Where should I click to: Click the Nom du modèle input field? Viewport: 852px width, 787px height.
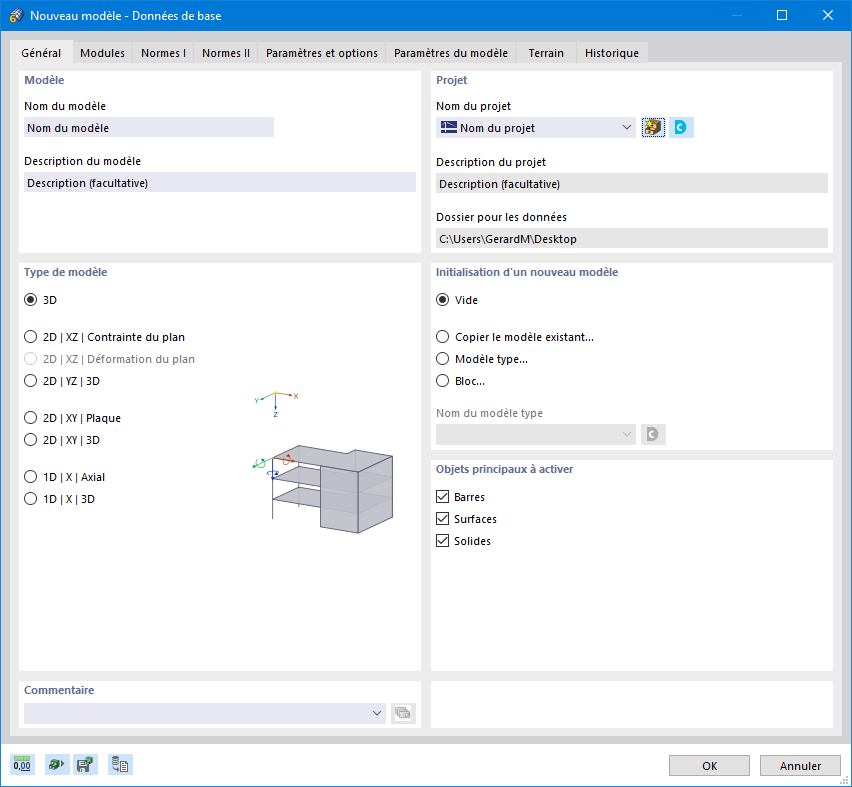149,128
